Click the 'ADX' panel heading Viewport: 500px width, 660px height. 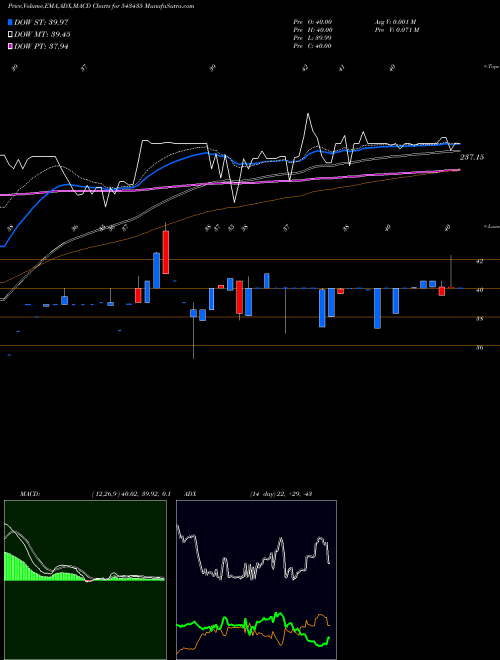pyautogui.click(x=190, y=494)
